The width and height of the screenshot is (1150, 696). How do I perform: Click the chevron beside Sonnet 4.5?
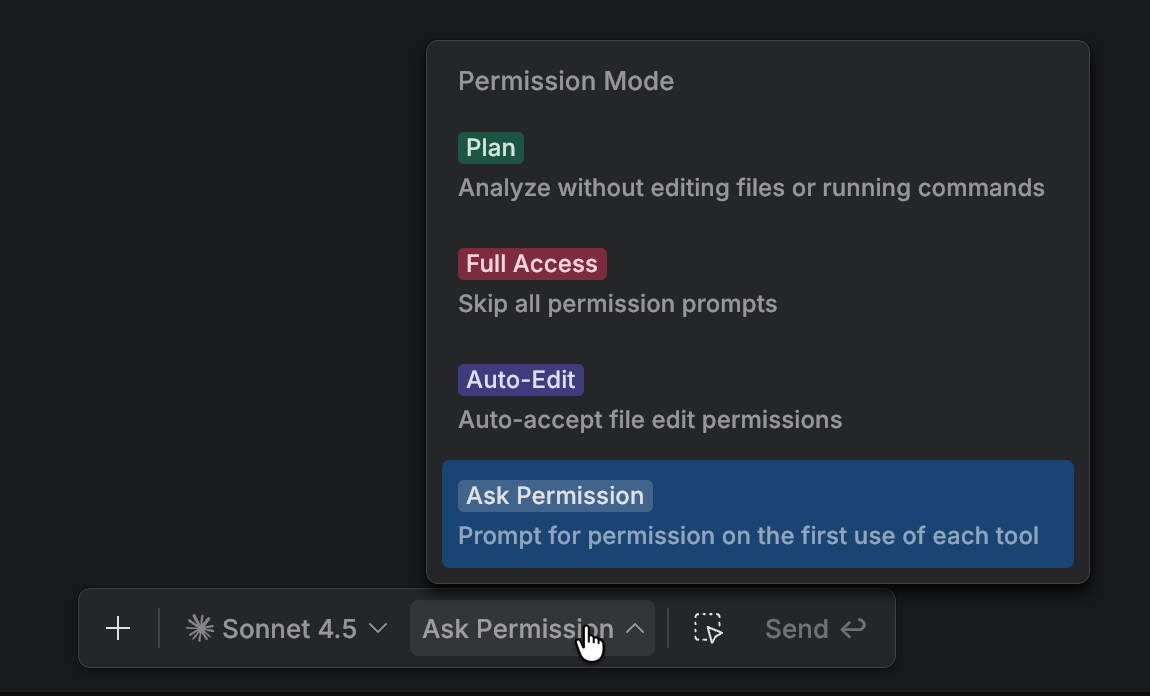point(377,629)
